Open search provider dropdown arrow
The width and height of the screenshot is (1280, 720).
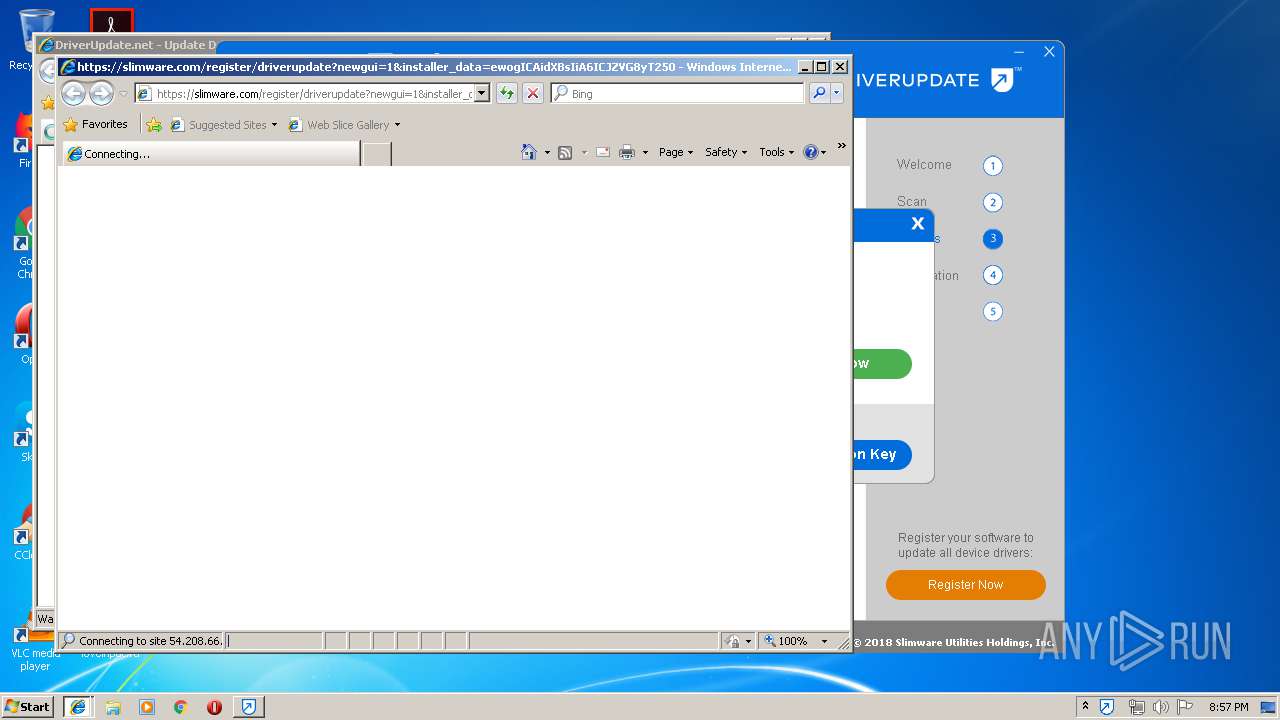click(x=837, y=93)
